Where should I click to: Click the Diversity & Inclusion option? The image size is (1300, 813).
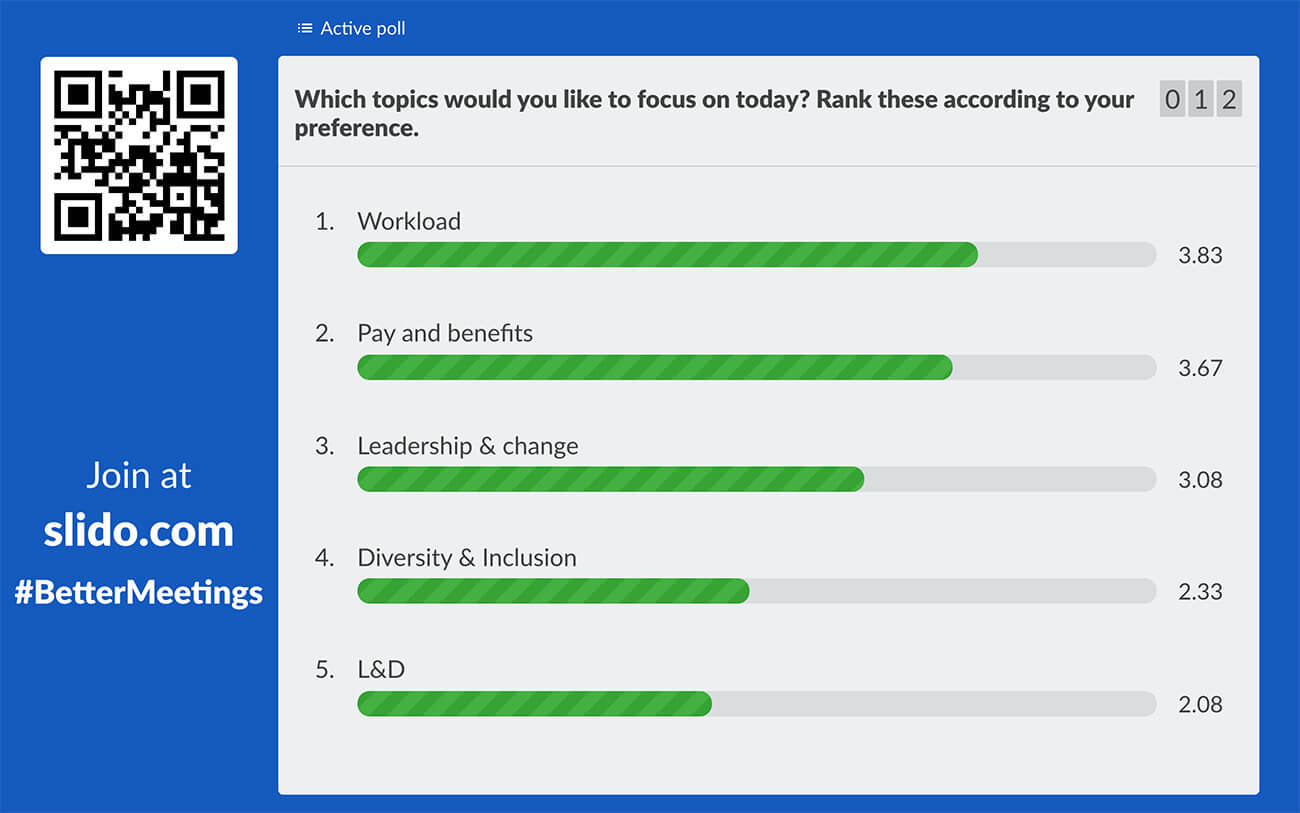coord(466,557)
